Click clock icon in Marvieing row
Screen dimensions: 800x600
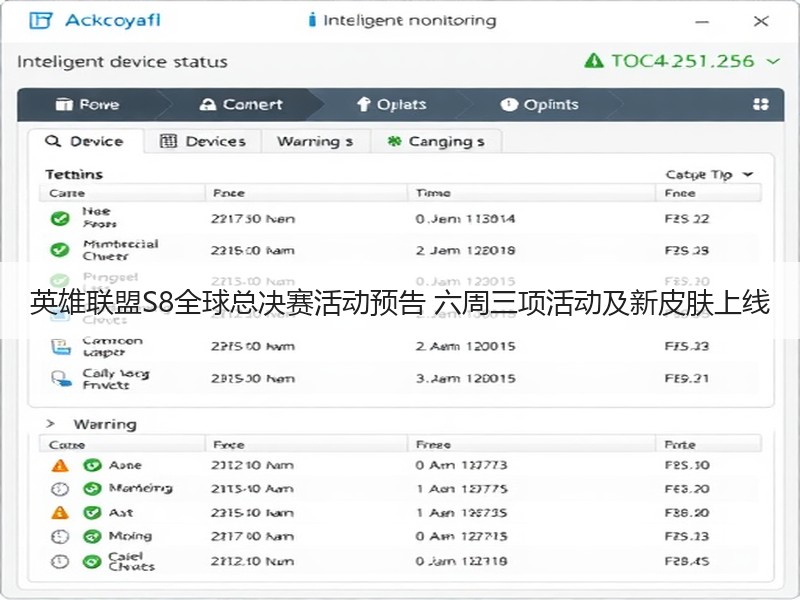click(x=60, y=489)
